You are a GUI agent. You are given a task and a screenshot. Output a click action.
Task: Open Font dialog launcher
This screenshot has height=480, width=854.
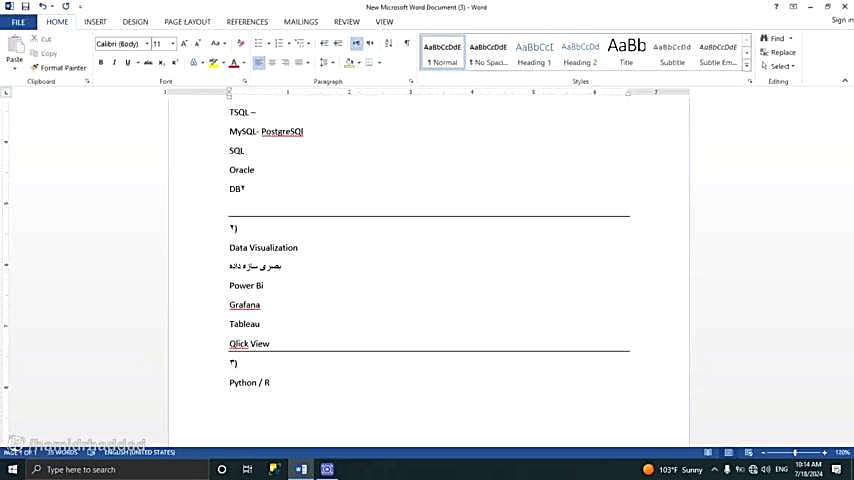[245, 81]
